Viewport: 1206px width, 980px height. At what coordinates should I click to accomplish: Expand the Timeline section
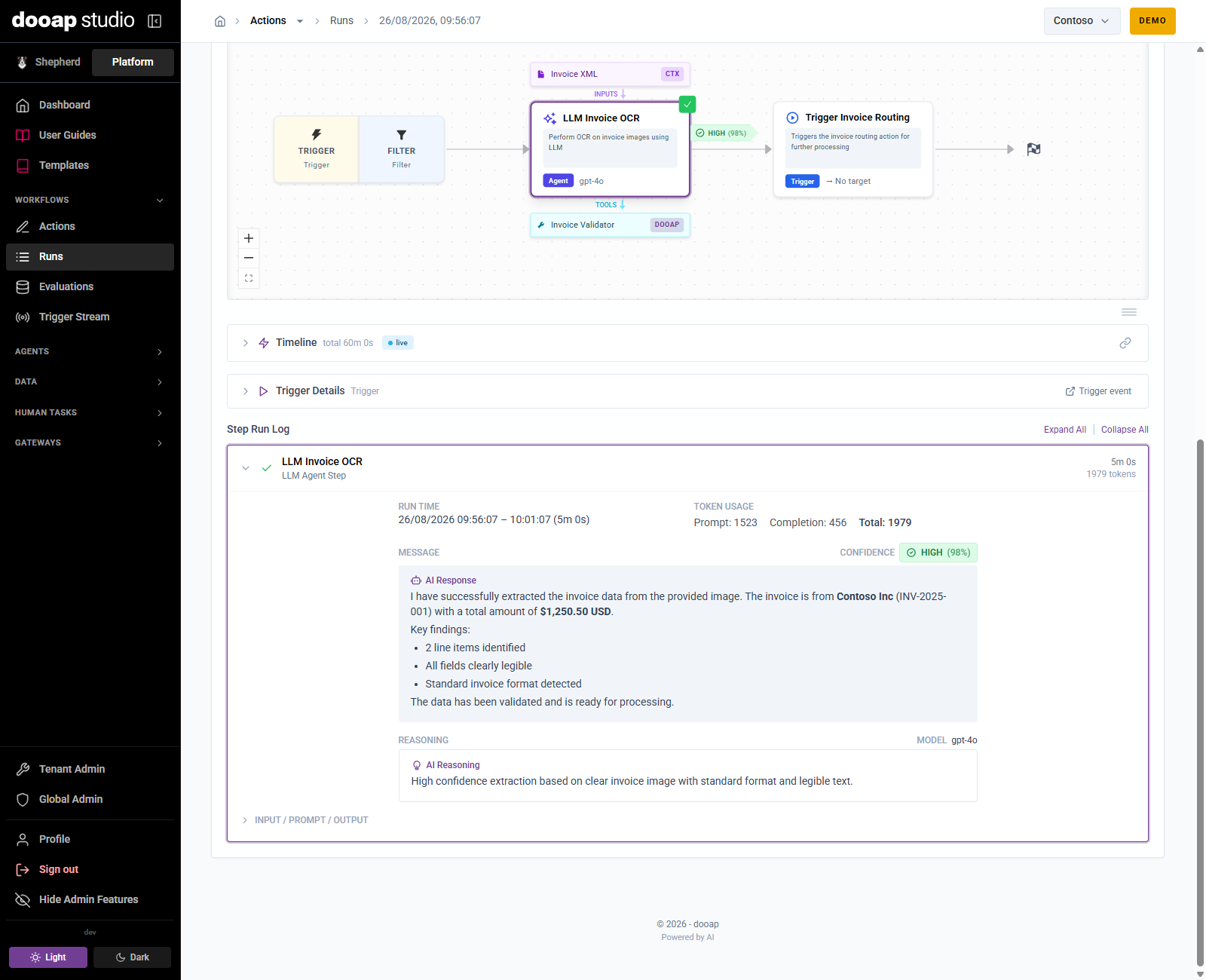(246, 343)
